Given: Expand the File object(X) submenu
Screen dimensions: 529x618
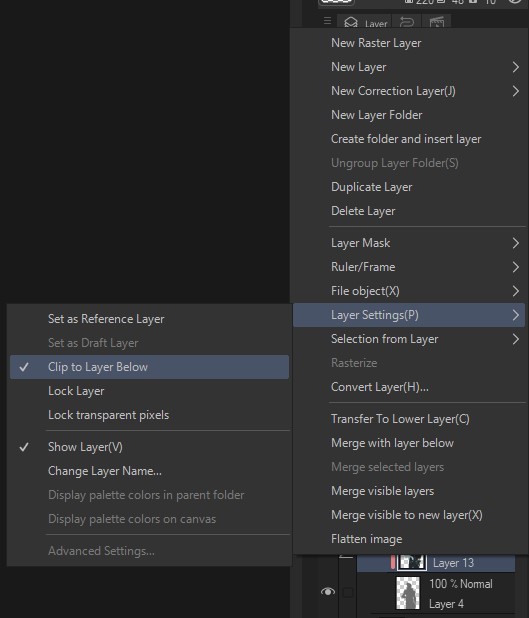Looking at the screenshot, I should click(409, 291).
